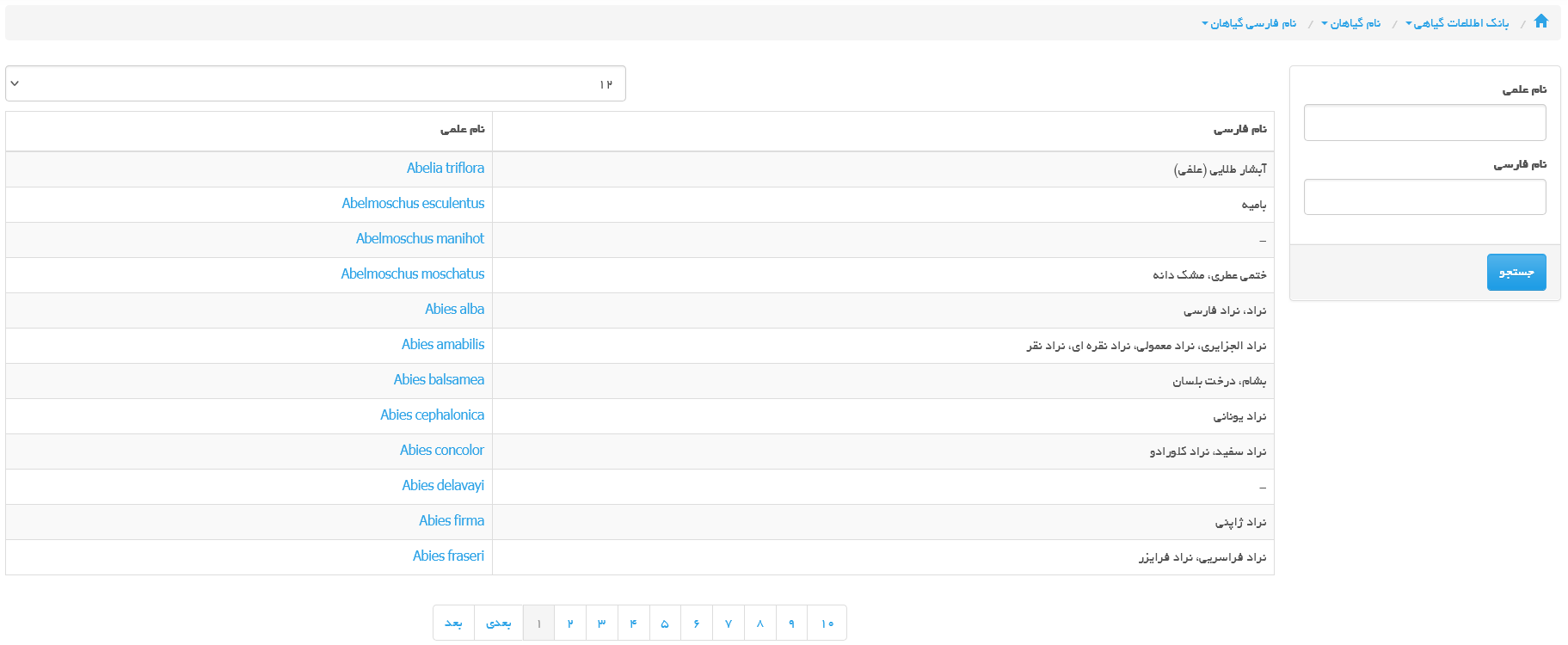The image size is (1568, 645).
Task: Jump to page ۱۰ in pagination
Action: [827, 623]
